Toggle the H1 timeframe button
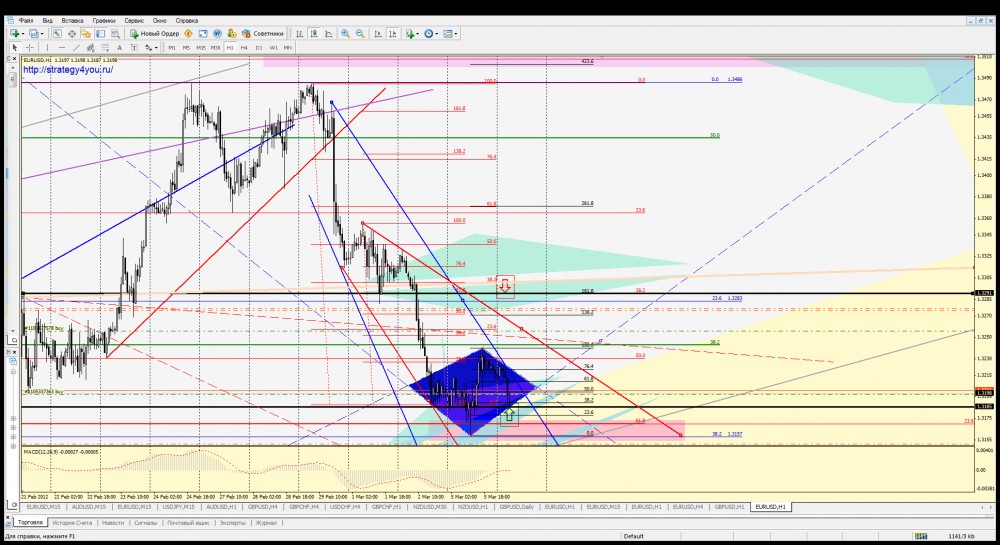This screenshot has height=545, width=1000. 230,47
